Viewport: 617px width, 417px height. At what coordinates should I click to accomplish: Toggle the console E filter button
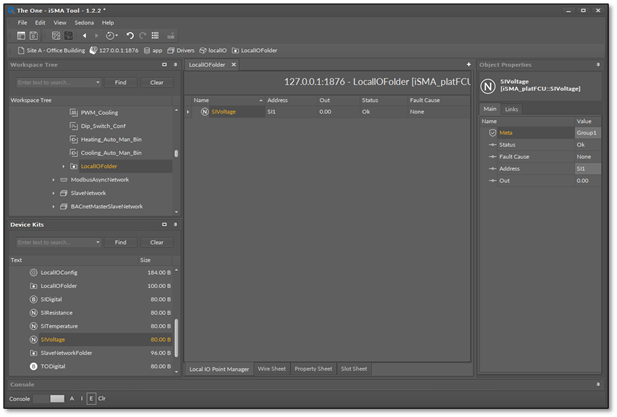[x=91, y=398]
